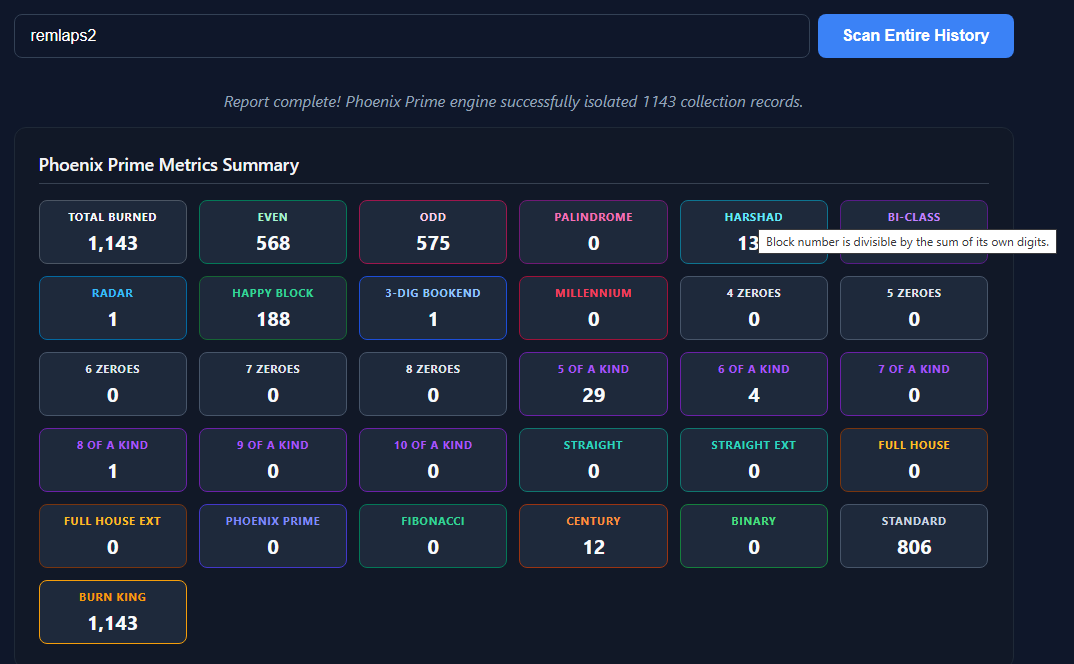1074x664 pixels.
Task: Open the 8 of a Kind card
Action: tap(113, 460)
